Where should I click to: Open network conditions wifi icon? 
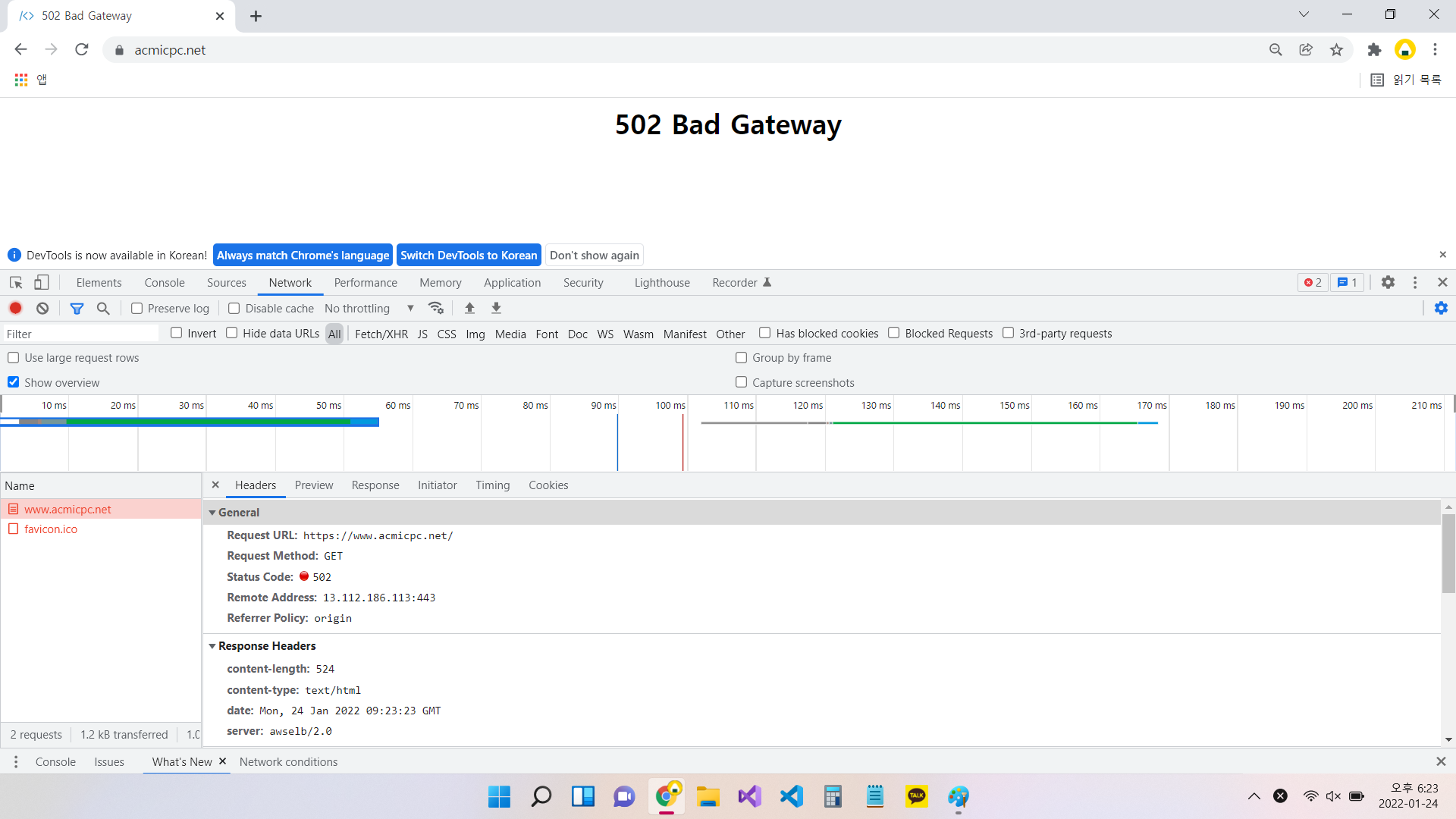point(435,308)
